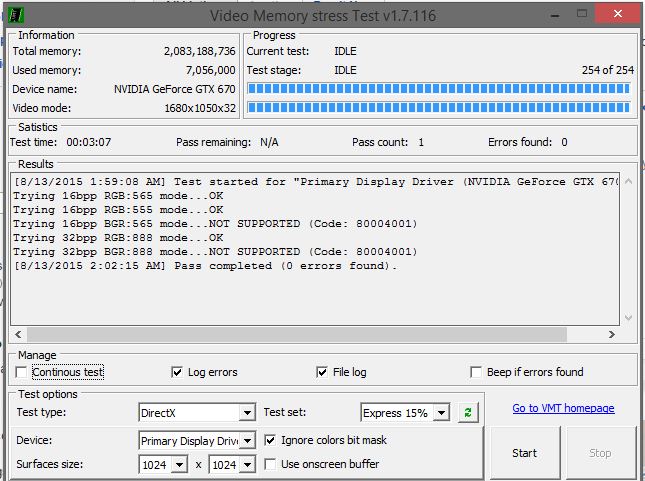Click the horizontal scrollbar thumb in Results

(297, 335)
